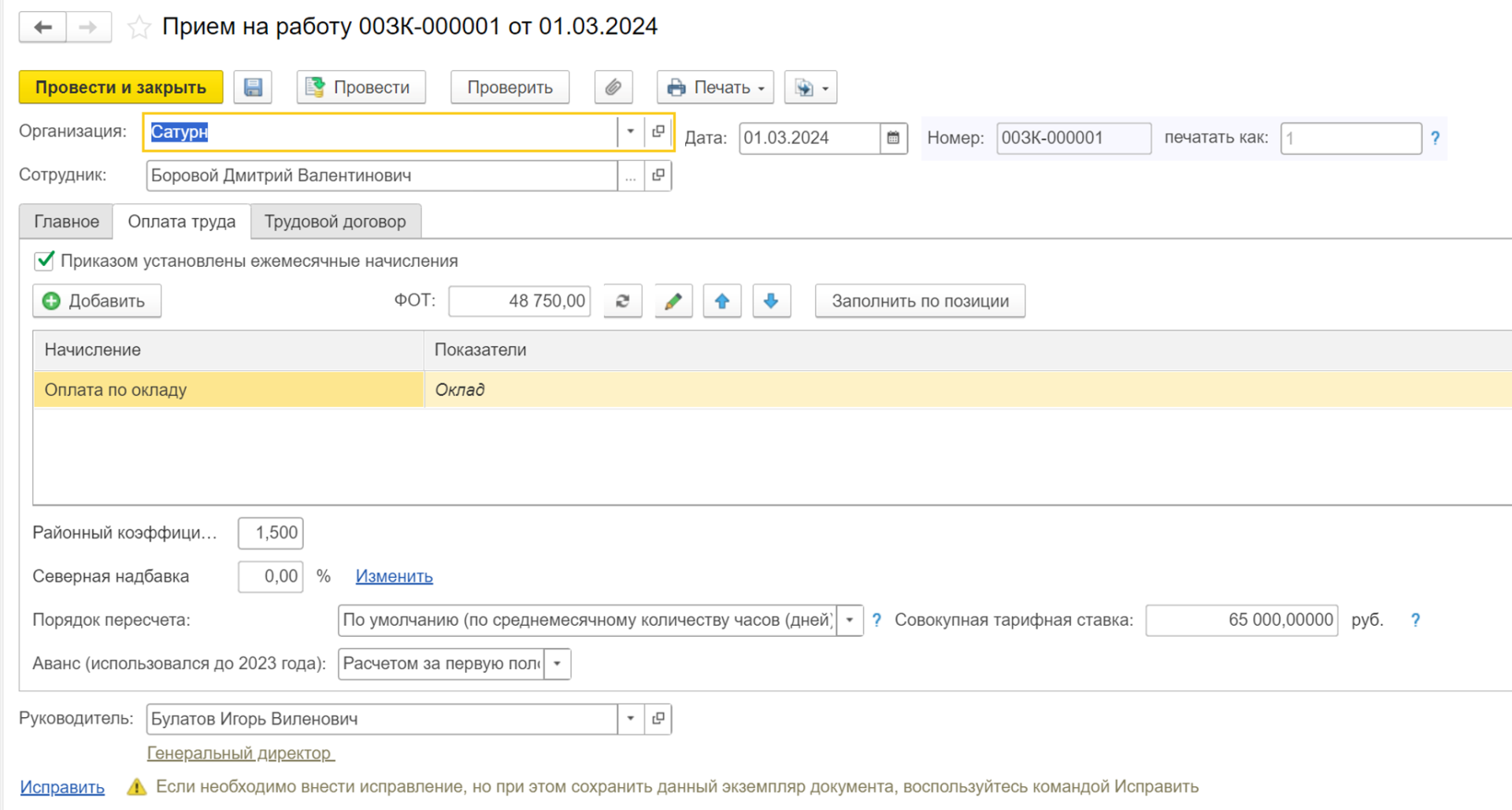Screen dimensions: 1512x810
Task: Click the Совокупная тарифная ставка value field
Action: point(1242,620)
